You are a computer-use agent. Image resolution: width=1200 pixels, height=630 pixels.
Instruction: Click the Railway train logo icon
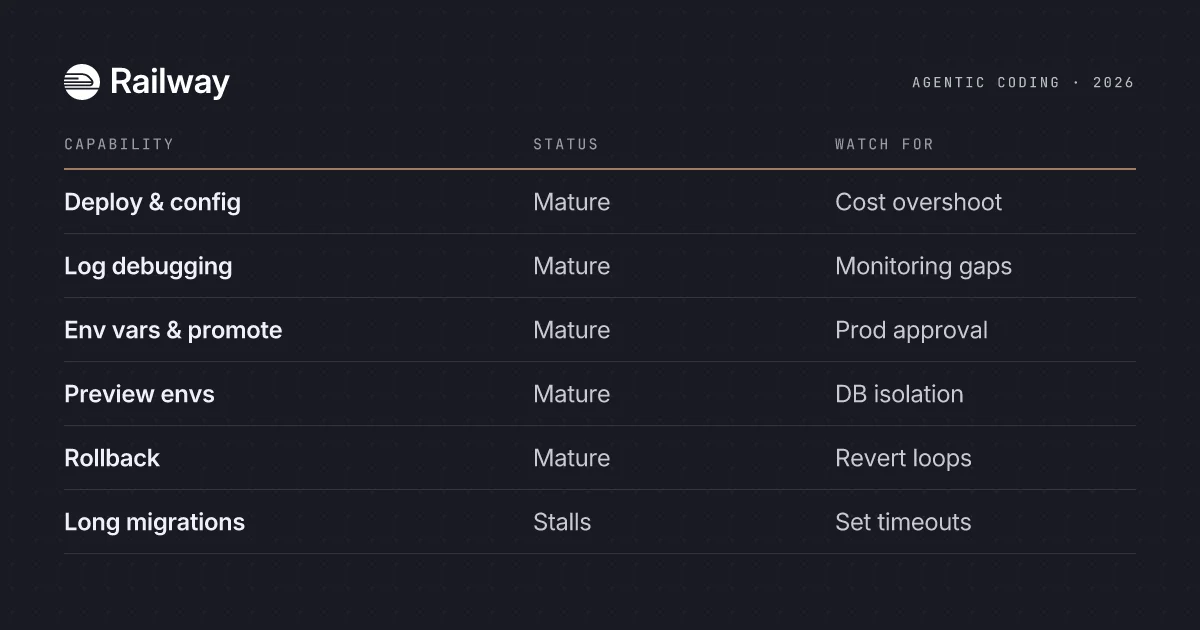[82, 82]
